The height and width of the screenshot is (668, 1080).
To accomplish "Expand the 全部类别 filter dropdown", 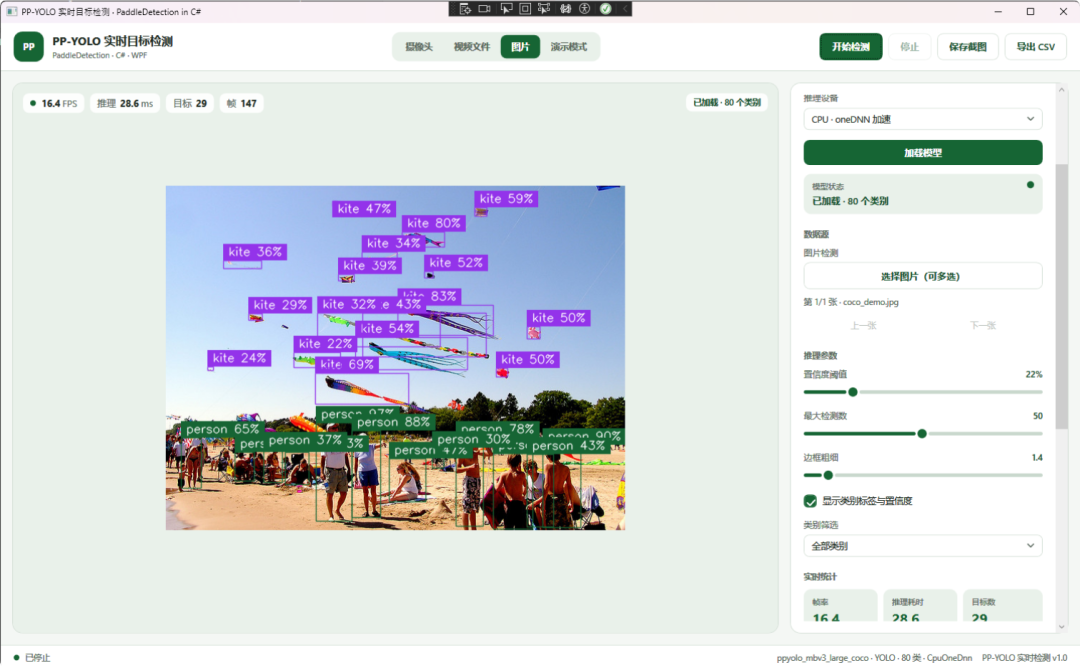I will coord(923,546).
